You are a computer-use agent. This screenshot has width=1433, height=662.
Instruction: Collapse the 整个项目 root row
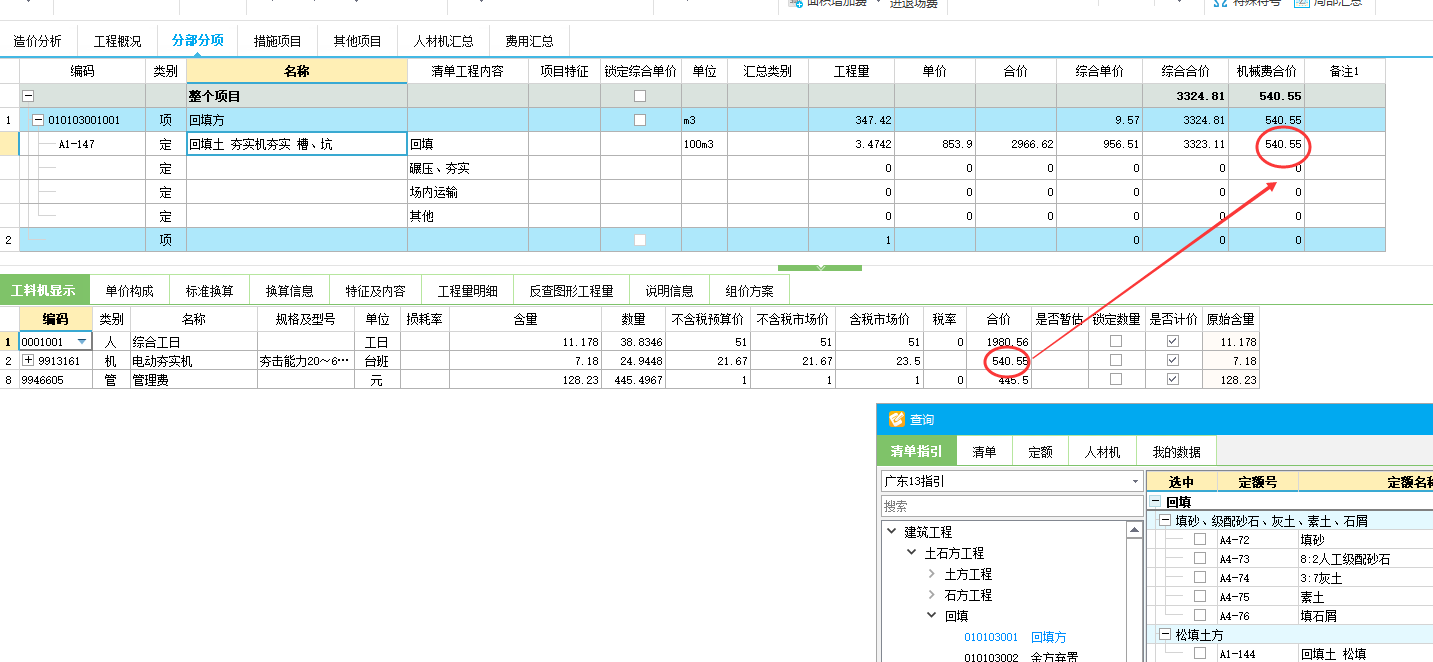click(28, 96)
